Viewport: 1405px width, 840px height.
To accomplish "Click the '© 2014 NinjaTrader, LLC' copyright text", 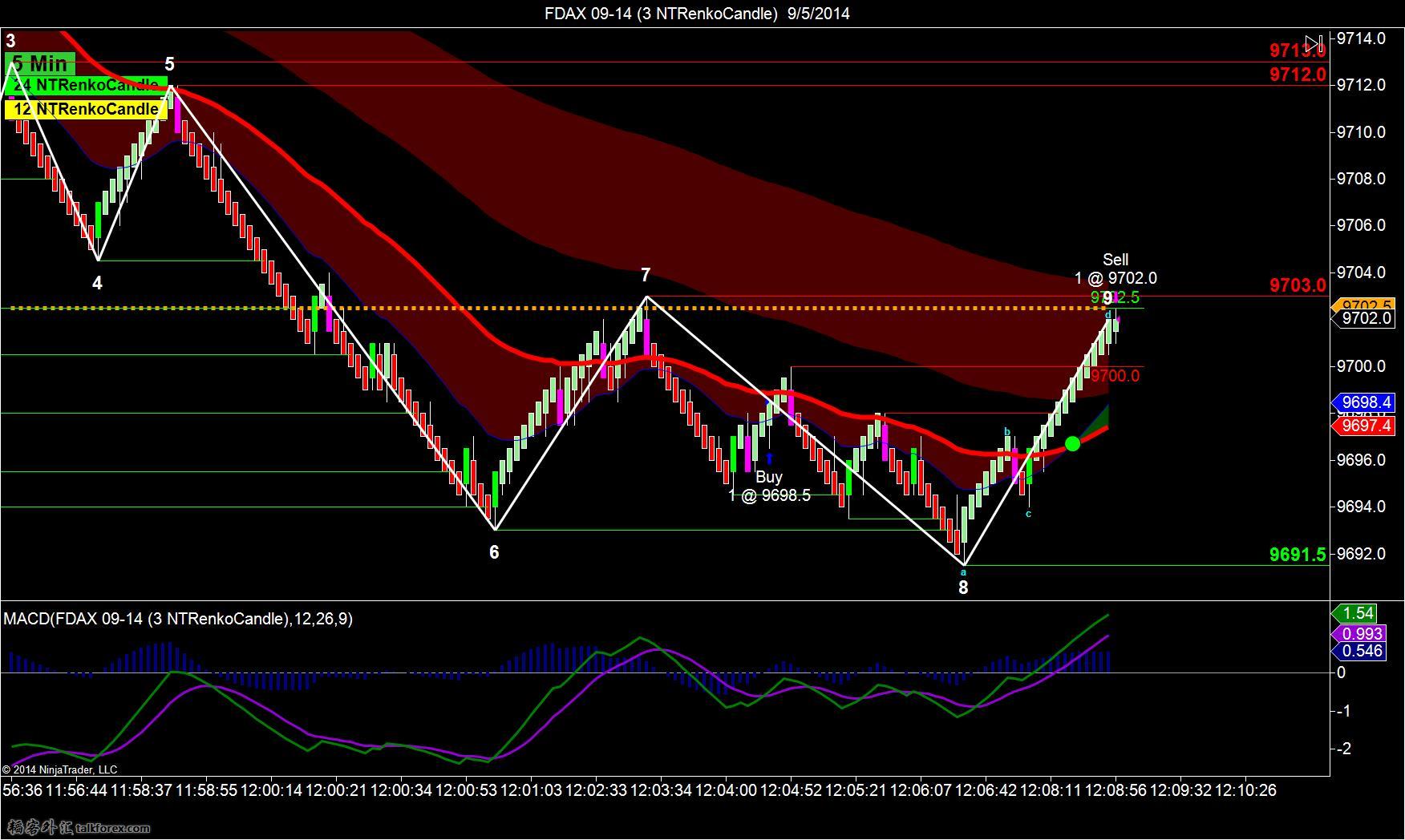I will click(59, 769).
